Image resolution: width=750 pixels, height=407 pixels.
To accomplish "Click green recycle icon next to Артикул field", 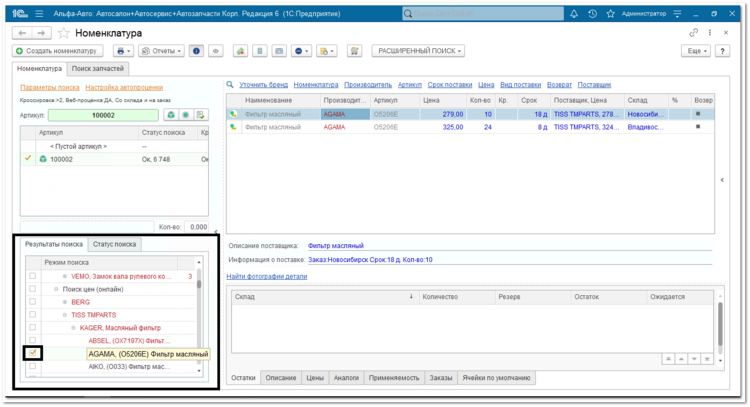I will (x=171, y=115).
